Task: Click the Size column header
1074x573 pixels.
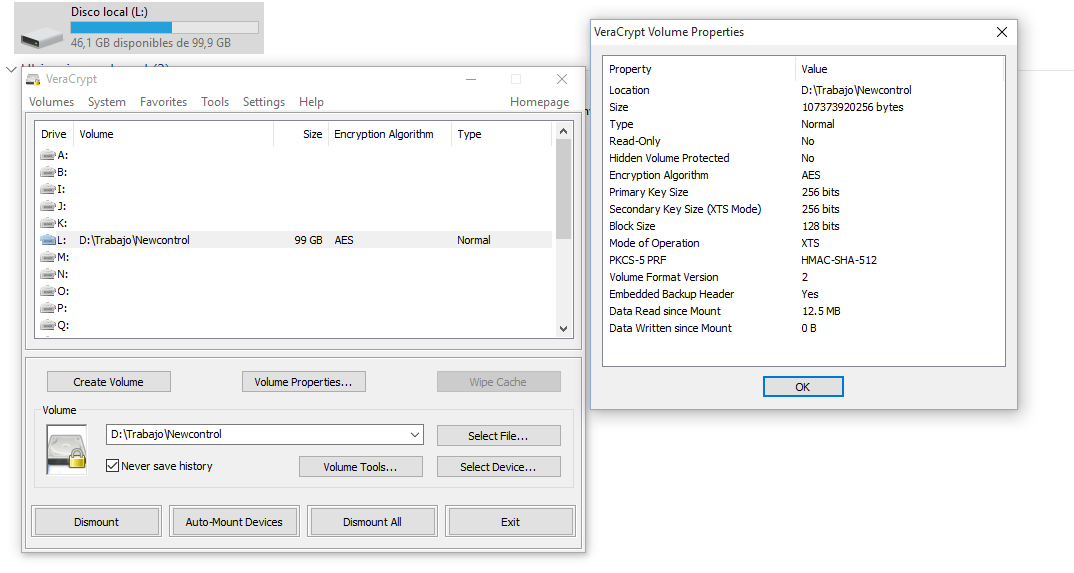Action: pyautogui.click(x=301, y=134)
